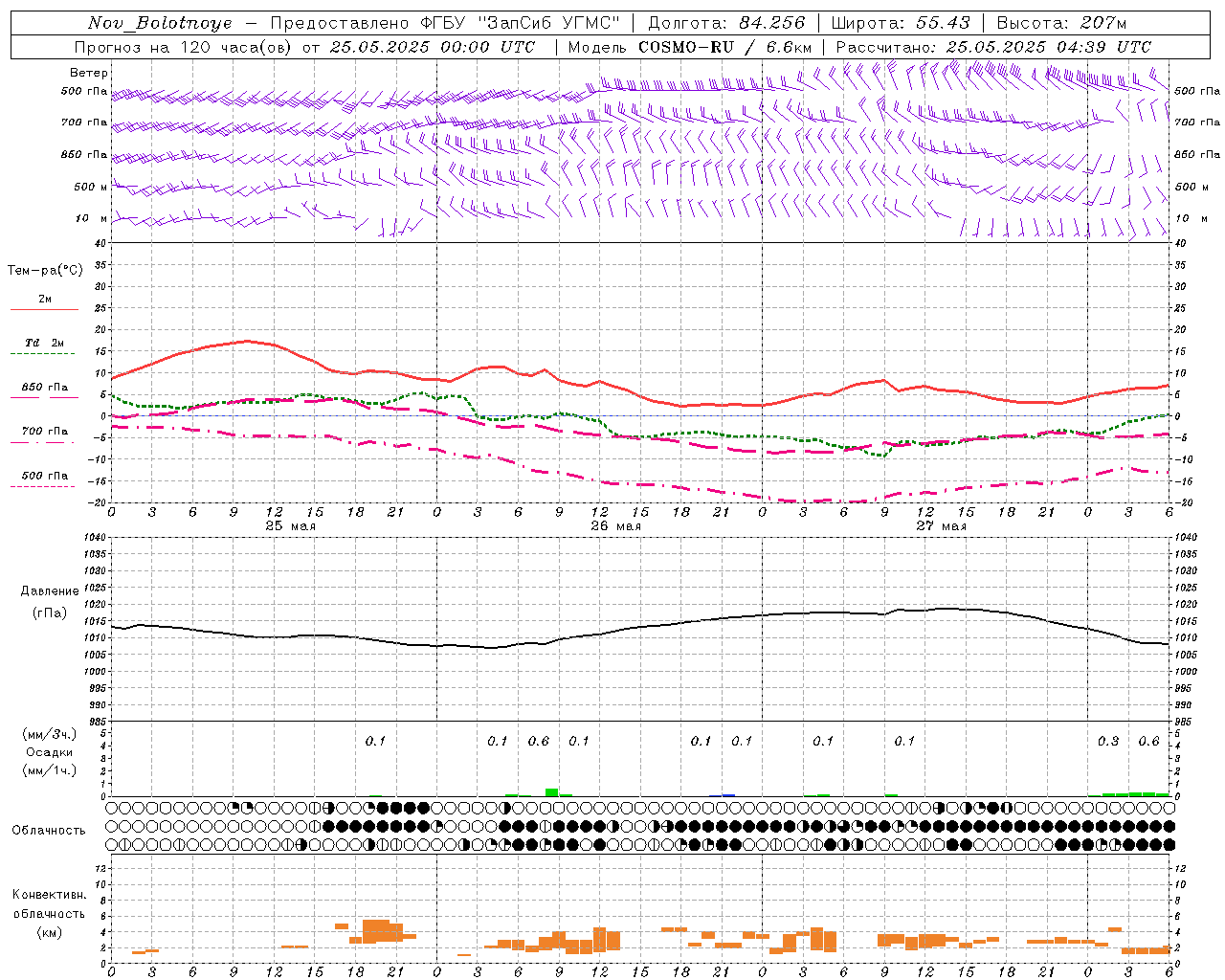Image resolution: width=1225 pixels, height=980 pixels.
Task: Click the date label 25 мая
Action: click(x=290, y=526)
